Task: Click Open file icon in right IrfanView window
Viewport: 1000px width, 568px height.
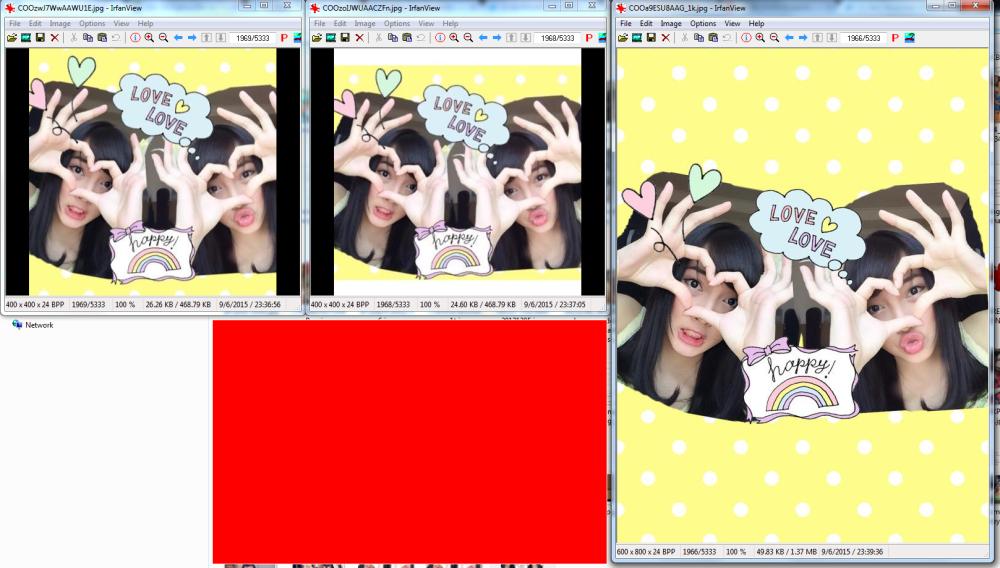Action: tap(623, 38)
